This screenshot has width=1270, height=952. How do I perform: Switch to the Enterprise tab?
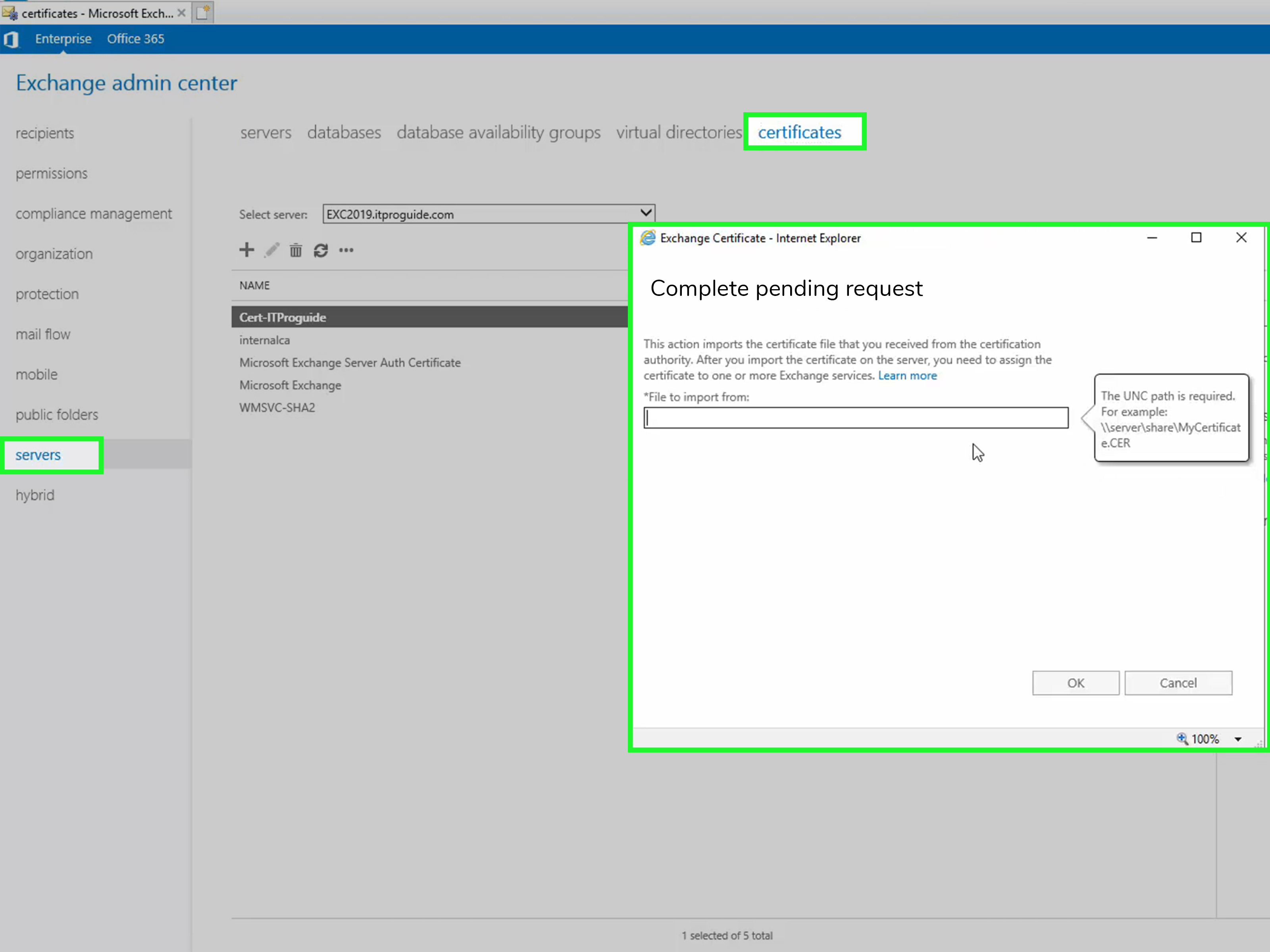(x=63, y=38)
